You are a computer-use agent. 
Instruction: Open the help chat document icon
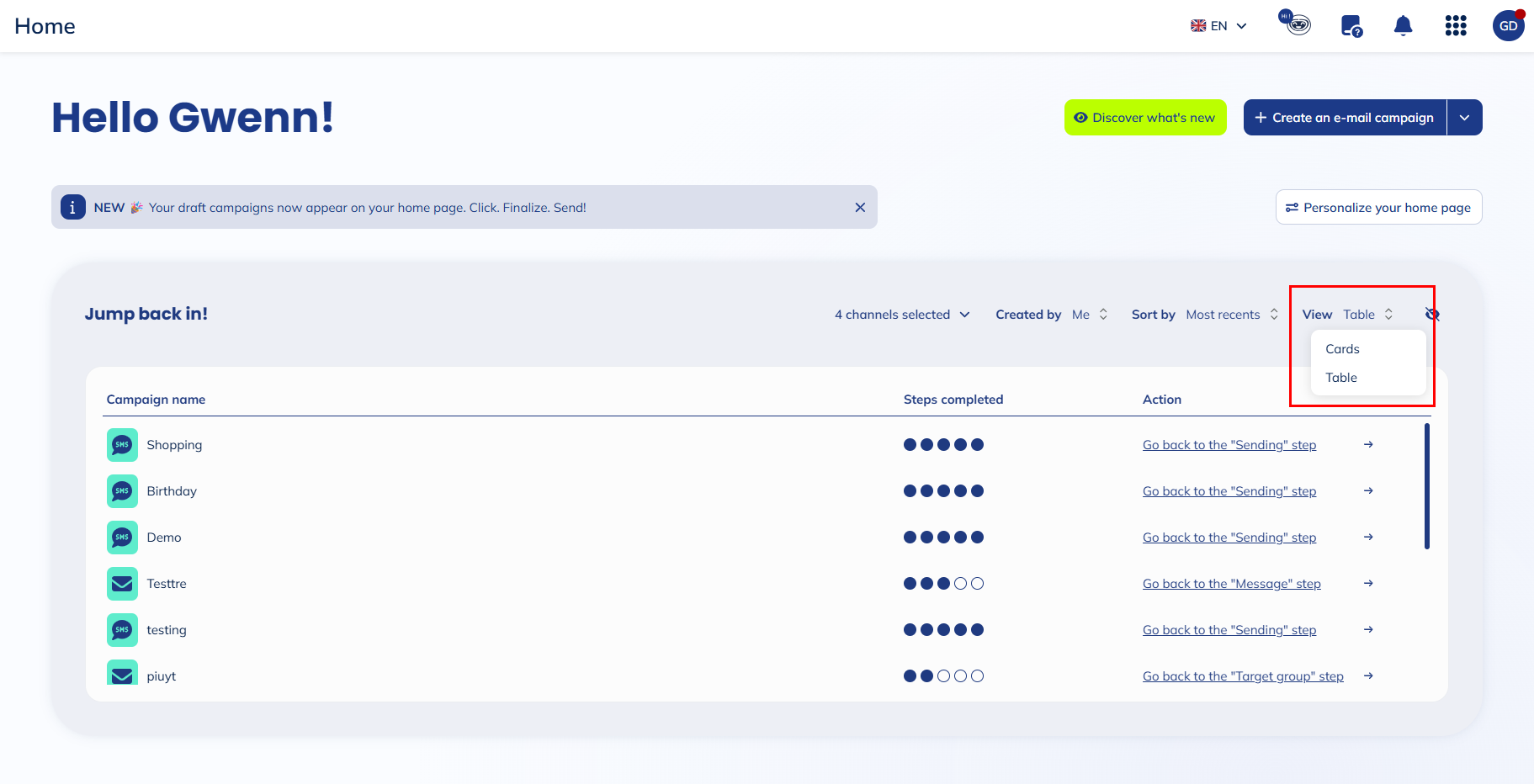pos(1351,26)
